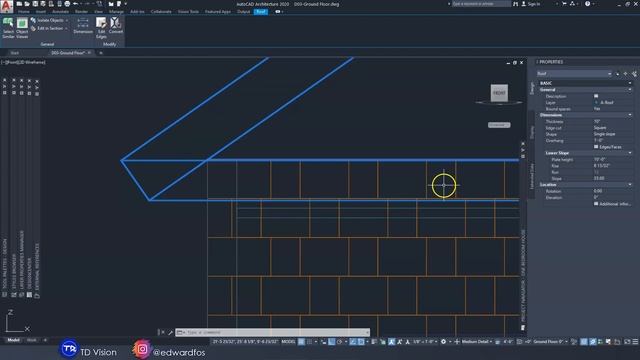Click the Unnamed UCS menu below ViewCube
640x360 pixels.
(x=499, y=125)
